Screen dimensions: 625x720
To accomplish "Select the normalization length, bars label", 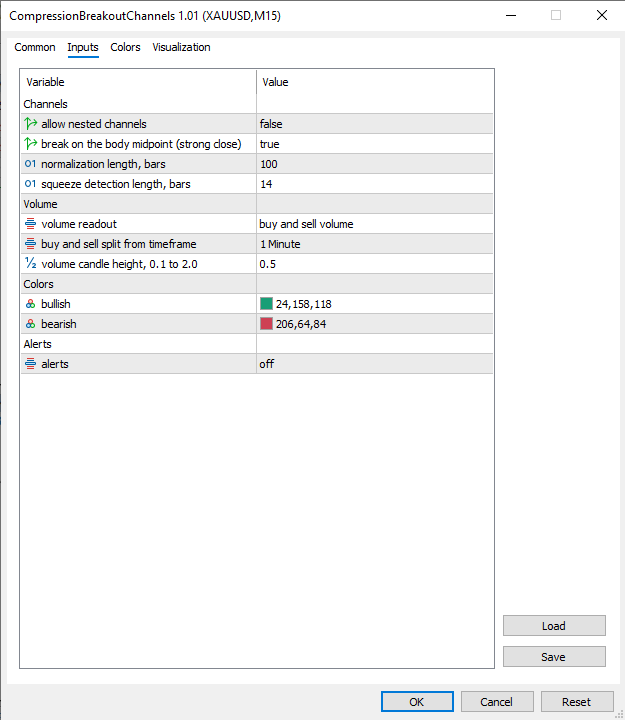I will pos(103,164).
